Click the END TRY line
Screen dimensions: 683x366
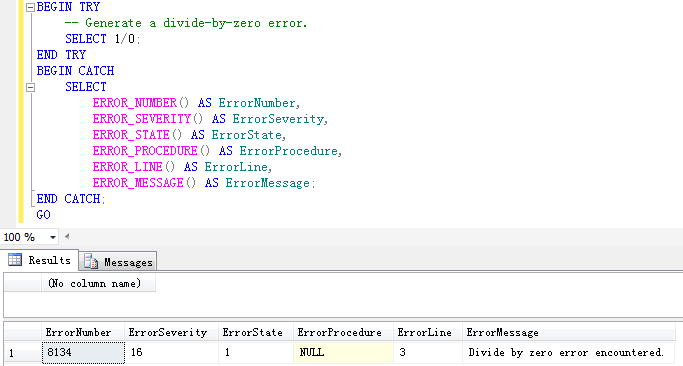(x=61, y=55)
